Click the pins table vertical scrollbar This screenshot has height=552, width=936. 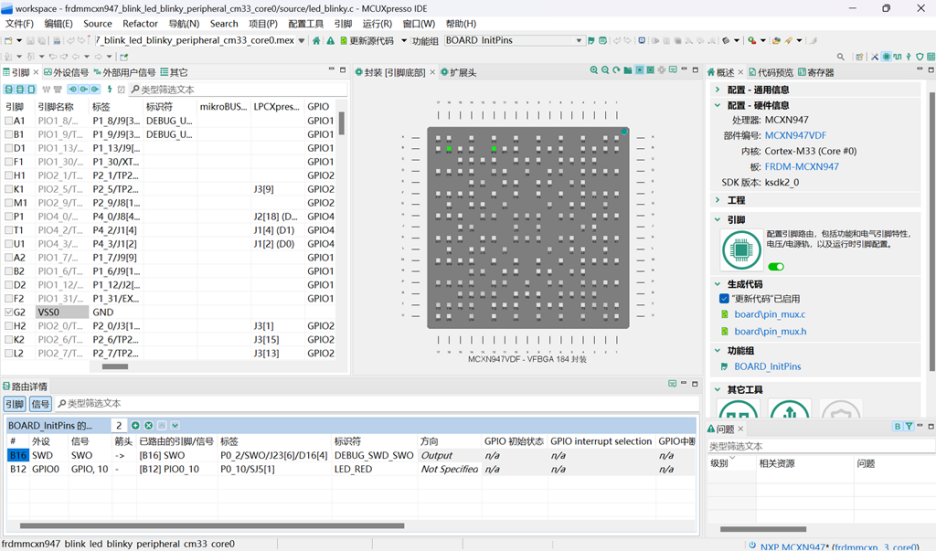click(341, 124)
